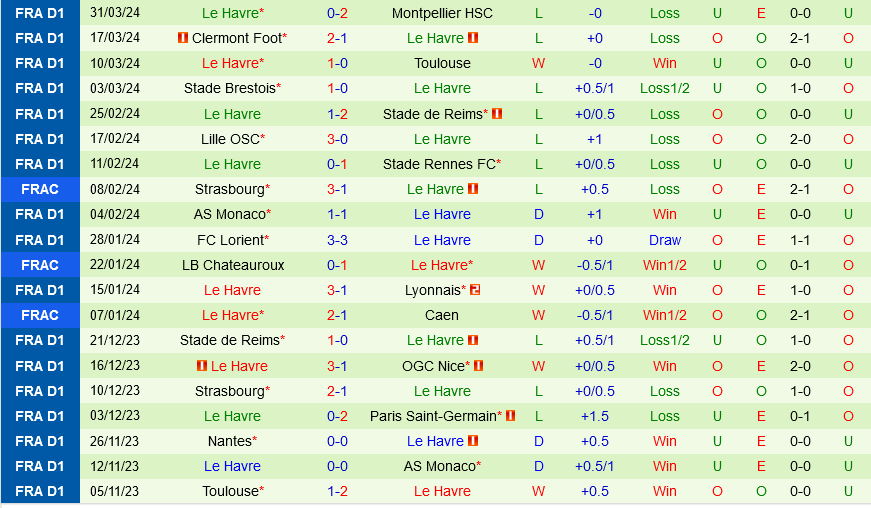Open the Montpellier HSC team link

point(442,13)
